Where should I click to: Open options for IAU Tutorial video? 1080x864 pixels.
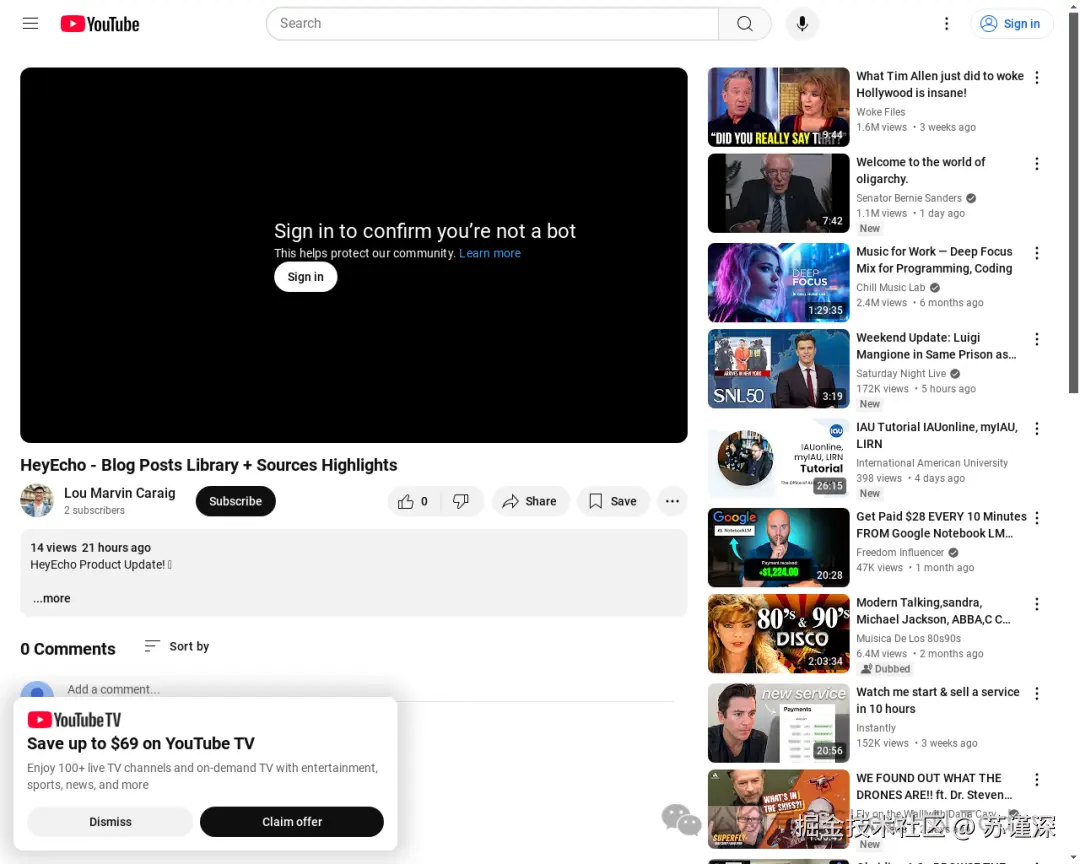click(x=1037, y=429)
